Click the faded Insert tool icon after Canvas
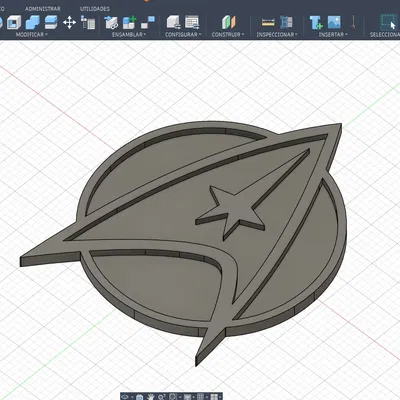400x400 pixels. point(353,22)
